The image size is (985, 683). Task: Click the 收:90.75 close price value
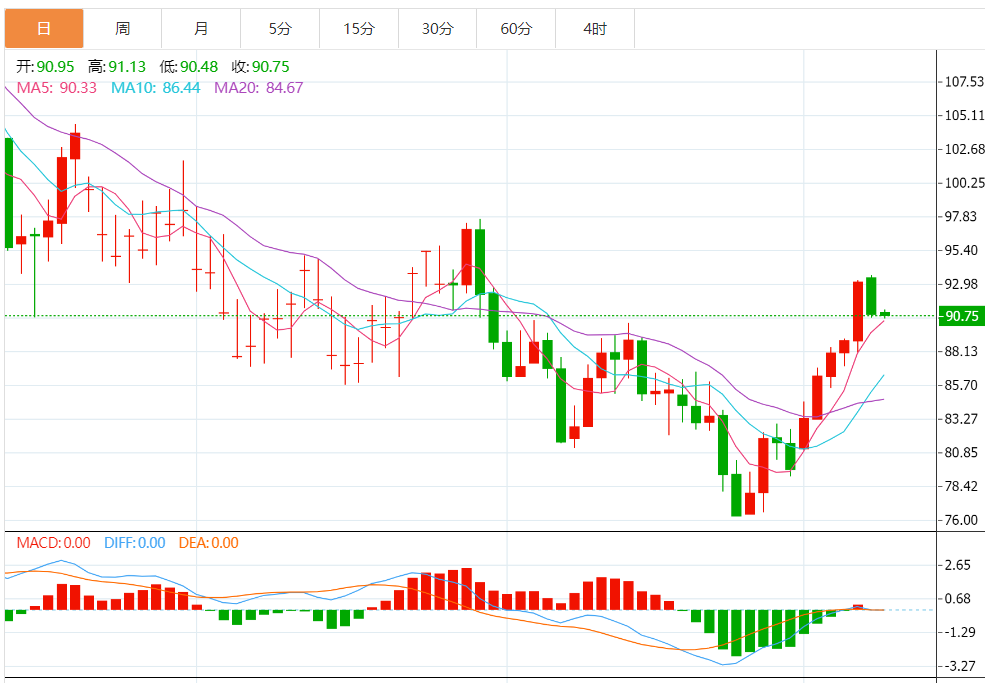point(261,67)
